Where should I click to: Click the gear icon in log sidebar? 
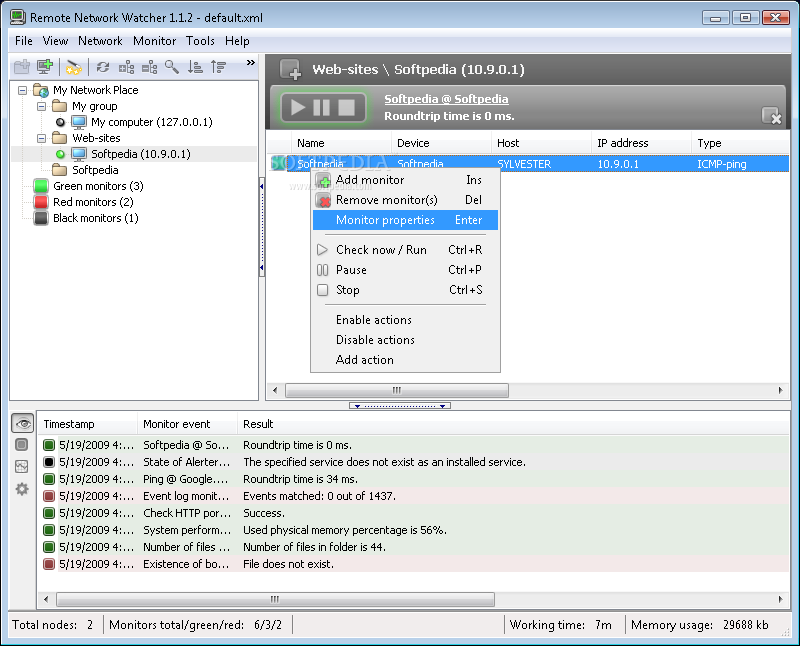click(x=21, y=489)
